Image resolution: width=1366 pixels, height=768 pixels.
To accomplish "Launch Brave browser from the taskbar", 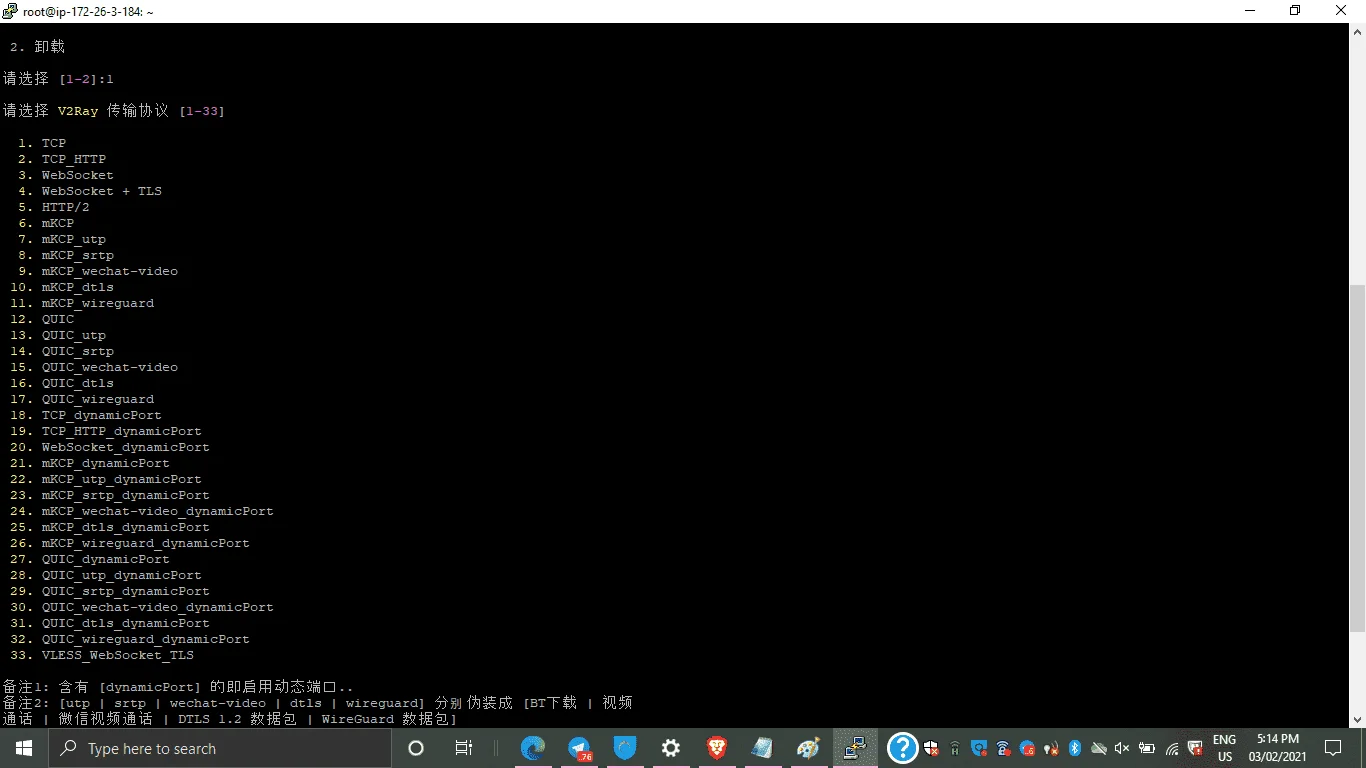I will click(717, 748).
